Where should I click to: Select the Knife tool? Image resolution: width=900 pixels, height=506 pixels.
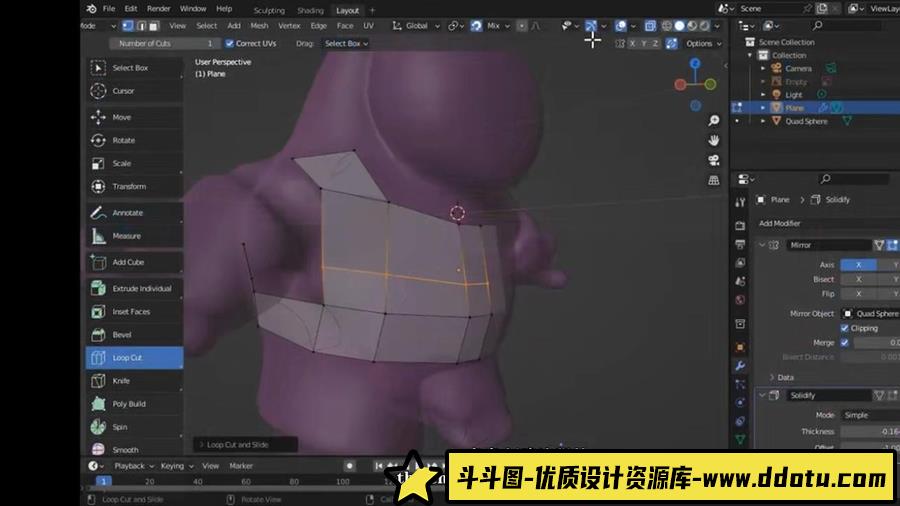[134, 381]
